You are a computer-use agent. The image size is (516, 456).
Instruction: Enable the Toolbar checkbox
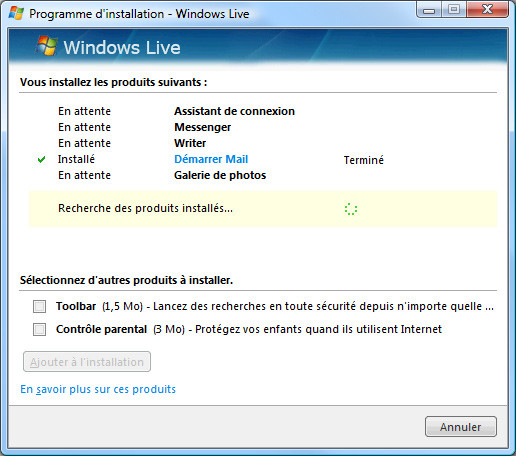(x=39, y=306)
